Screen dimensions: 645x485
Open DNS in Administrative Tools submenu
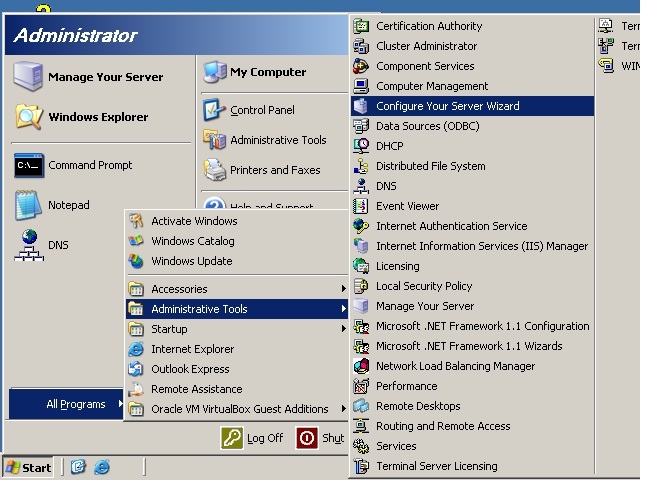[x=472, y=186]
